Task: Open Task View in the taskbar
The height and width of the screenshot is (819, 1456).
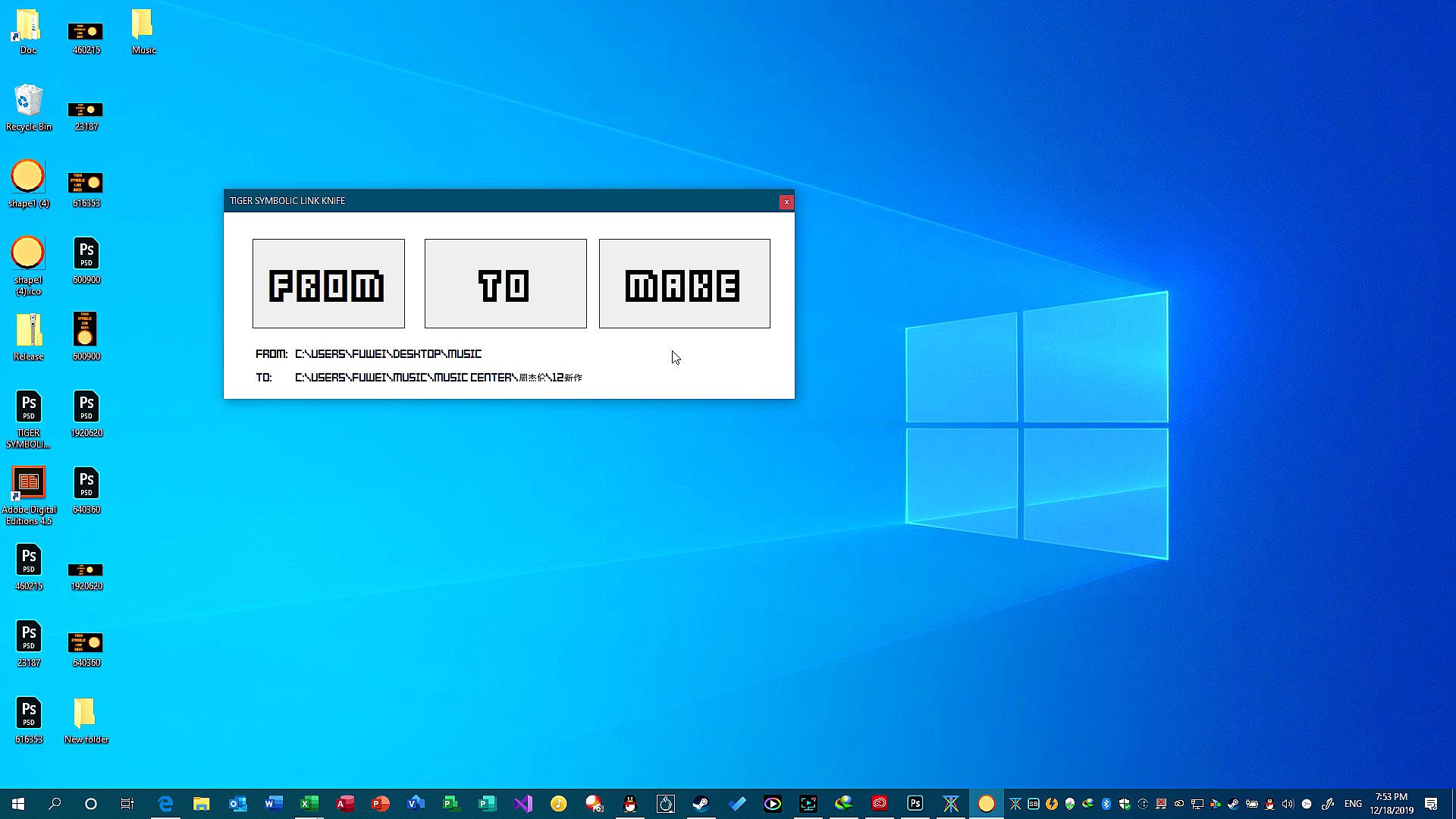Action: click(x=127, y=803)
